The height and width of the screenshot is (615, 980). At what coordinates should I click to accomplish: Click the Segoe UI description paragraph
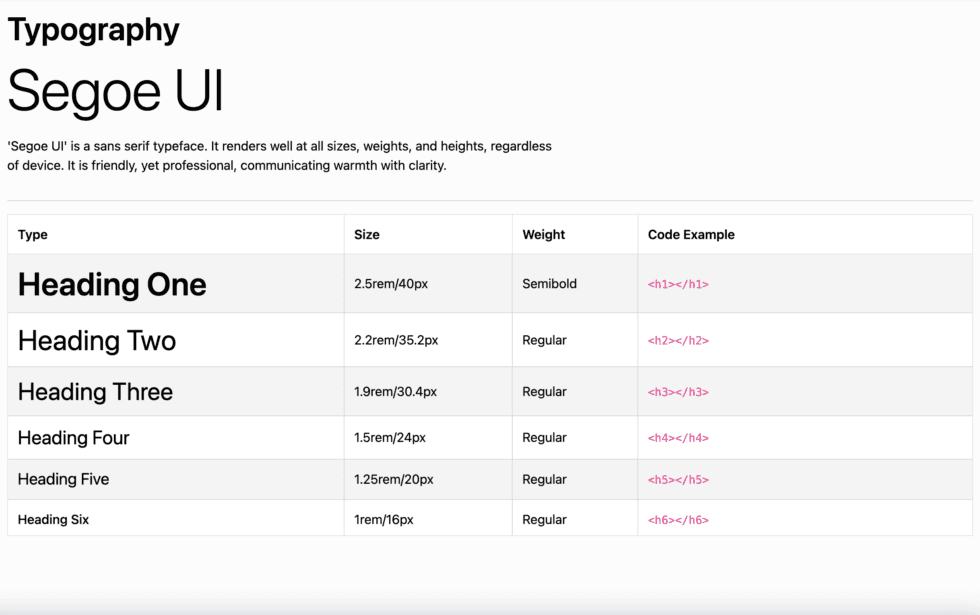click(279, 156)
